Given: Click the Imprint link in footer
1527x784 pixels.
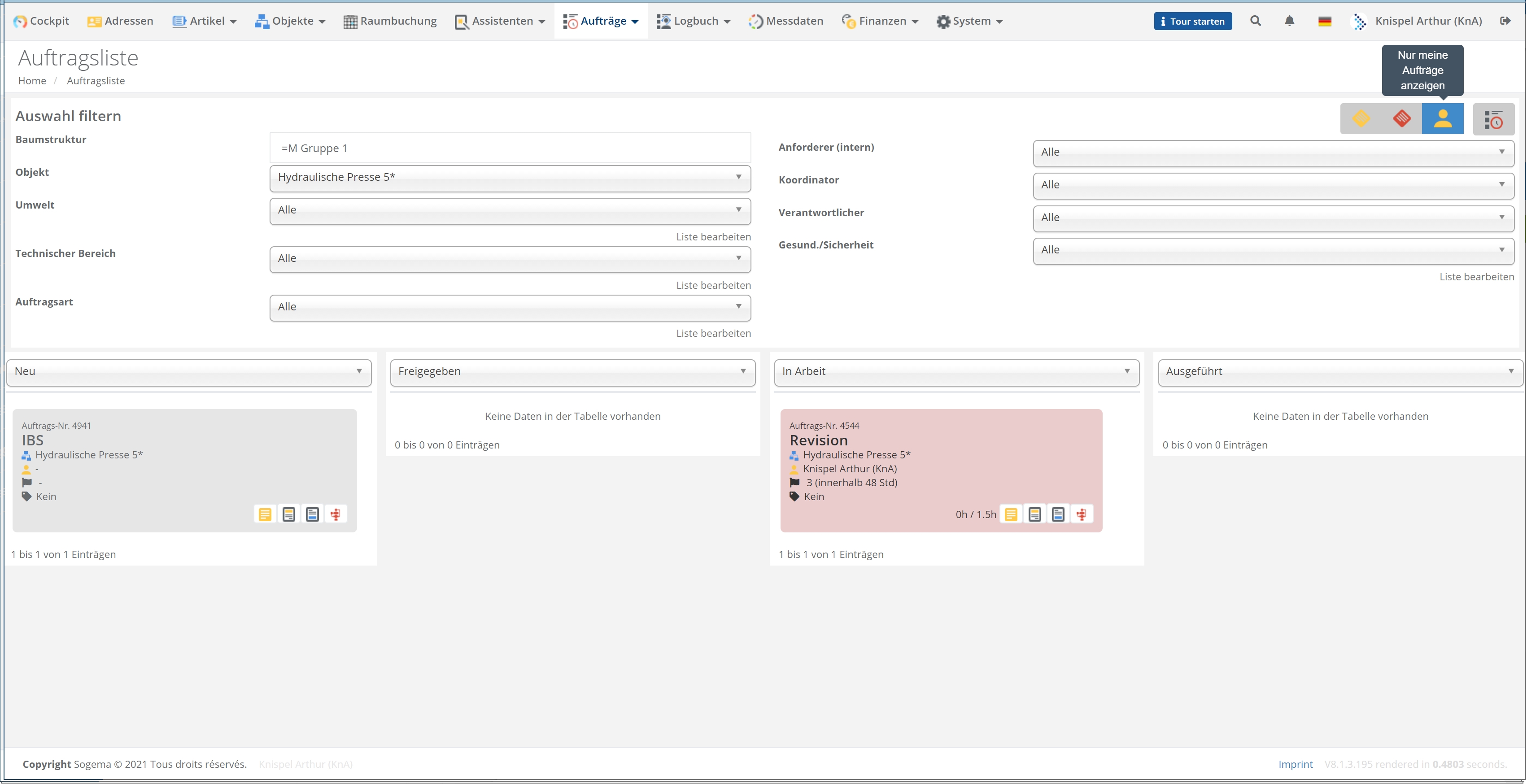Looking at the screenshot, I should click(x=1295, y=764).
